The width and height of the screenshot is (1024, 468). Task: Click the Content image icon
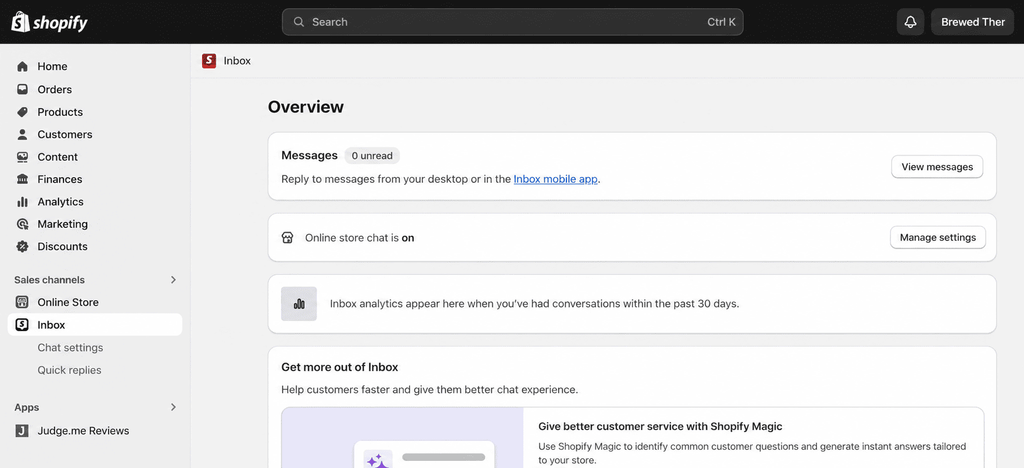coord(22,157)
